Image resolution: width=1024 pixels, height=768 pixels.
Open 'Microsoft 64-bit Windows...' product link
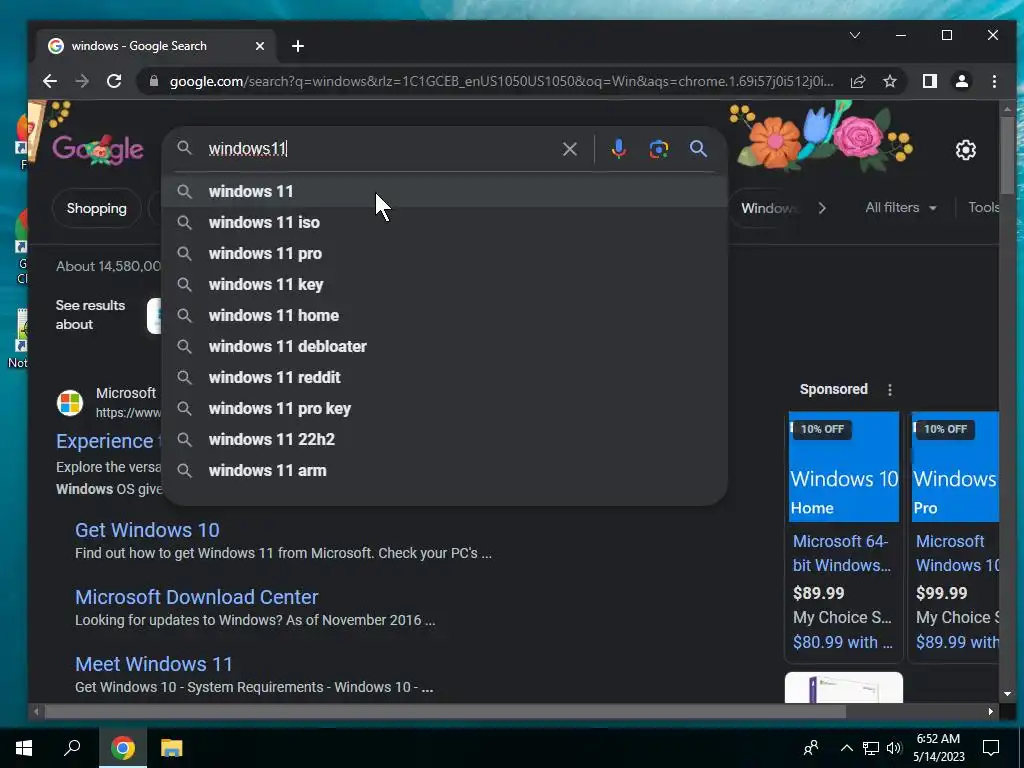(842, 553)
